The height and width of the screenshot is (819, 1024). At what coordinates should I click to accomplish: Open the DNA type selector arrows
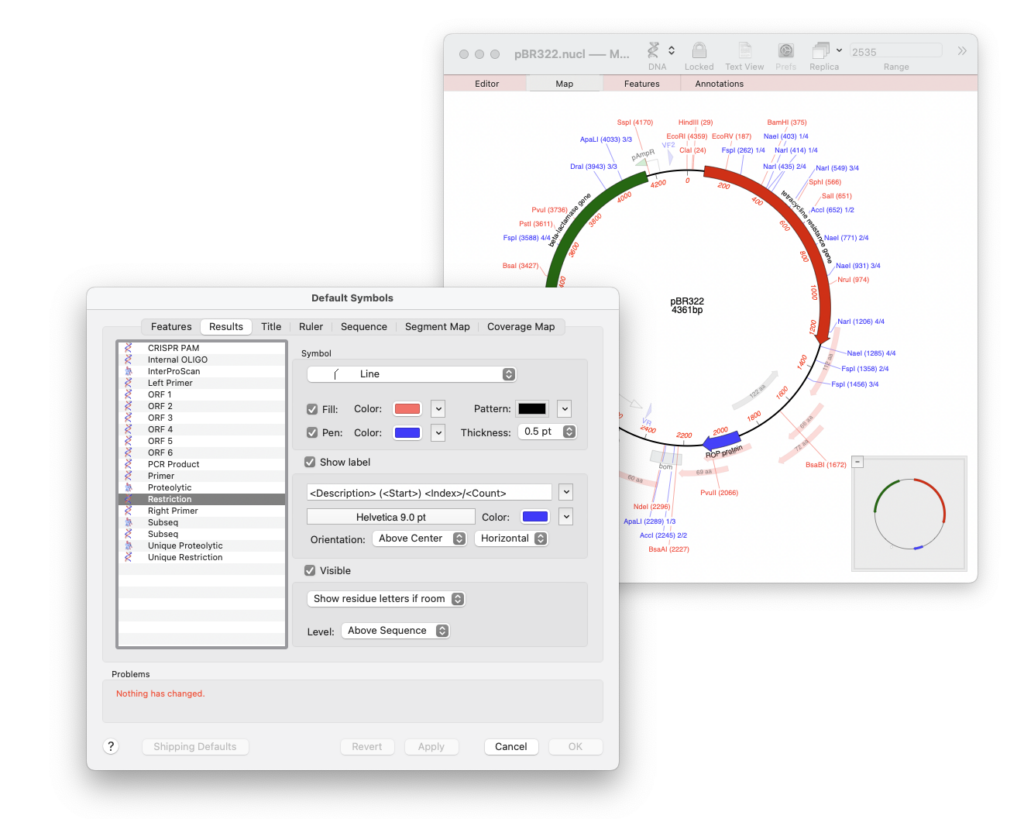671,50
